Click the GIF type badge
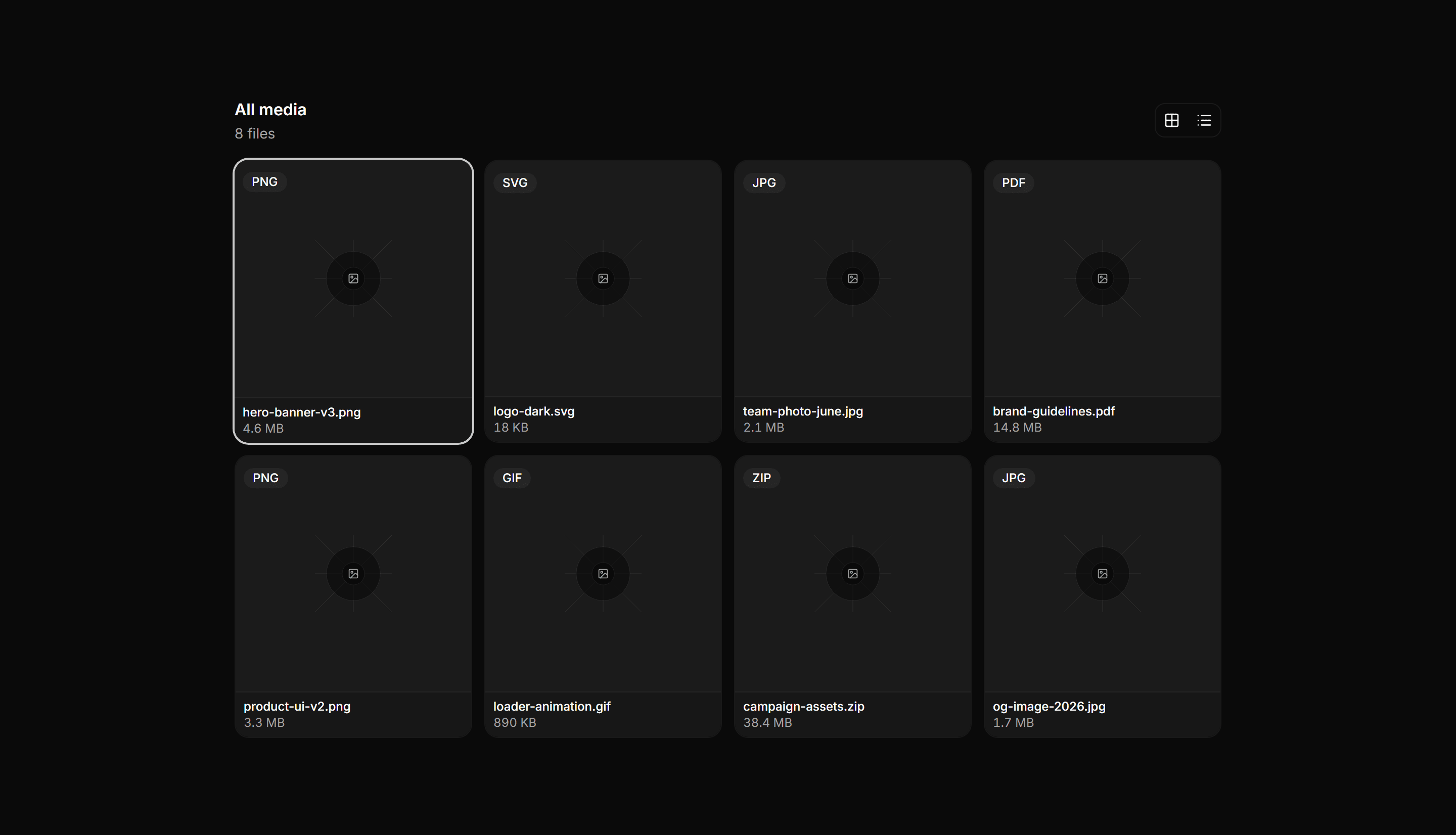 click(512, 478)
